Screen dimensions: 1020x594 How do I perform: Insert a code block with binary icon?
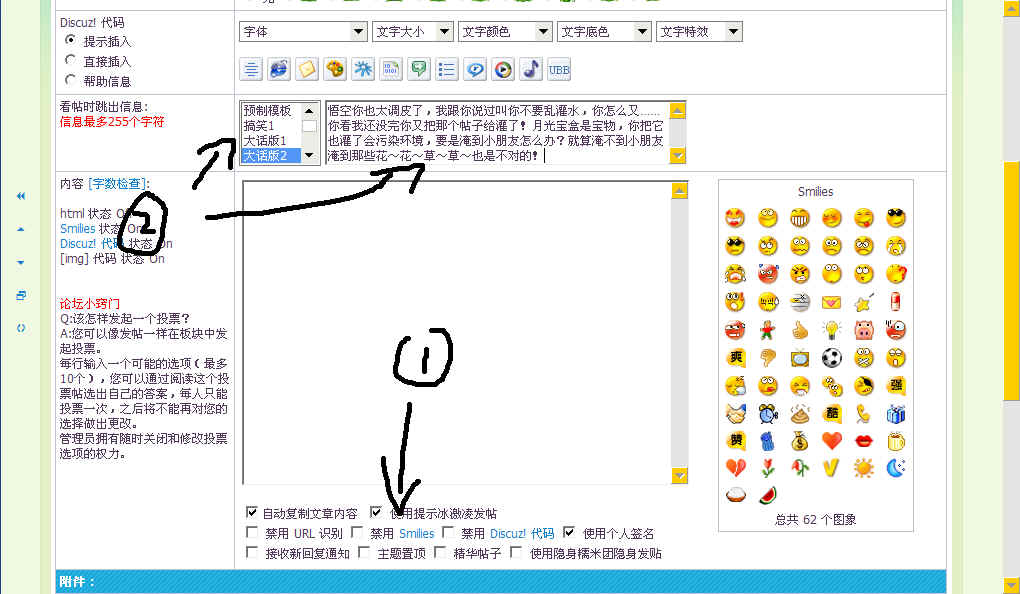[391, 69]
